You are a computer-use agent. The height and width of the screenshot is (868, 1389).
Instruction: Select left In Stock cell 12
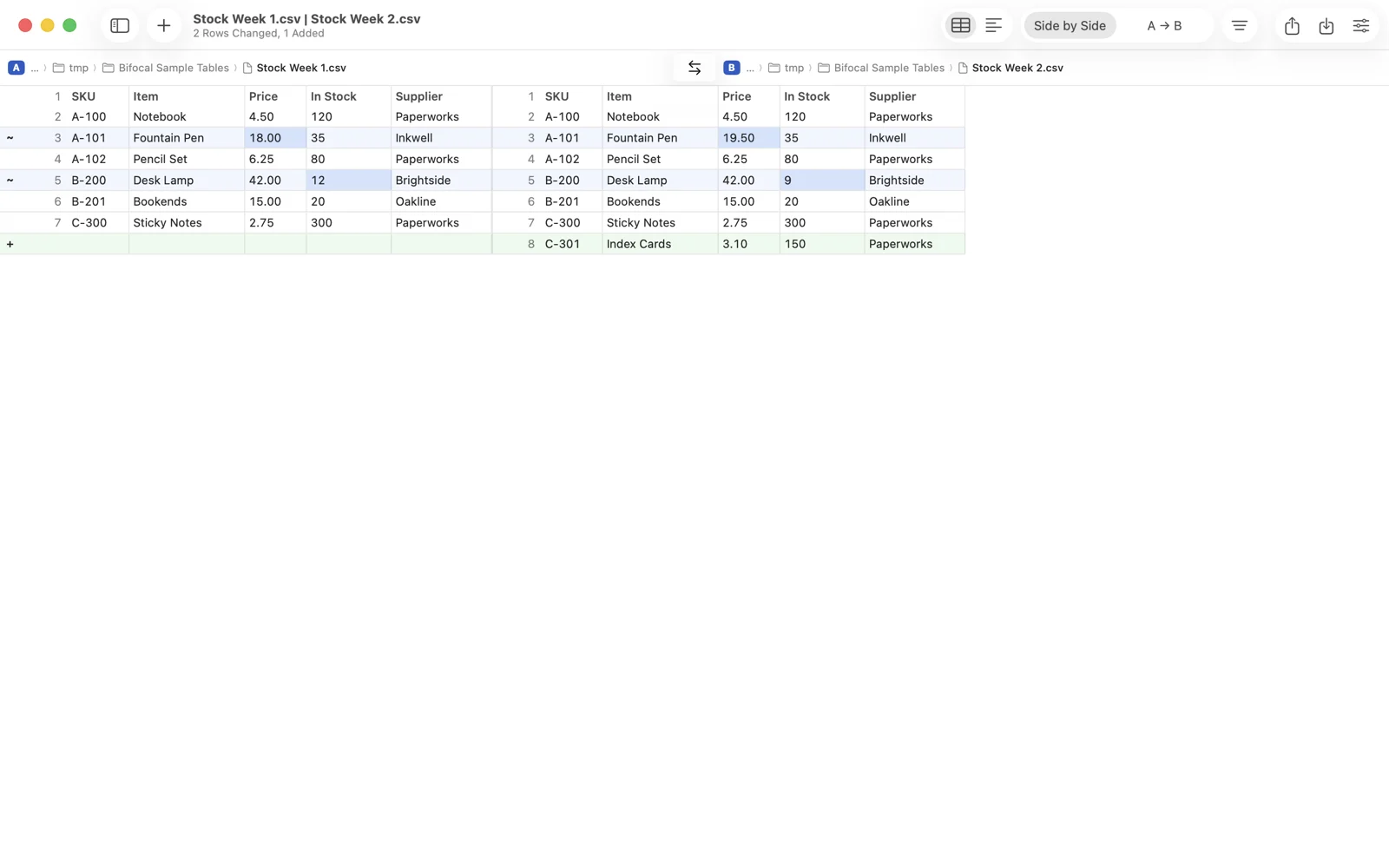coord(348,181)
